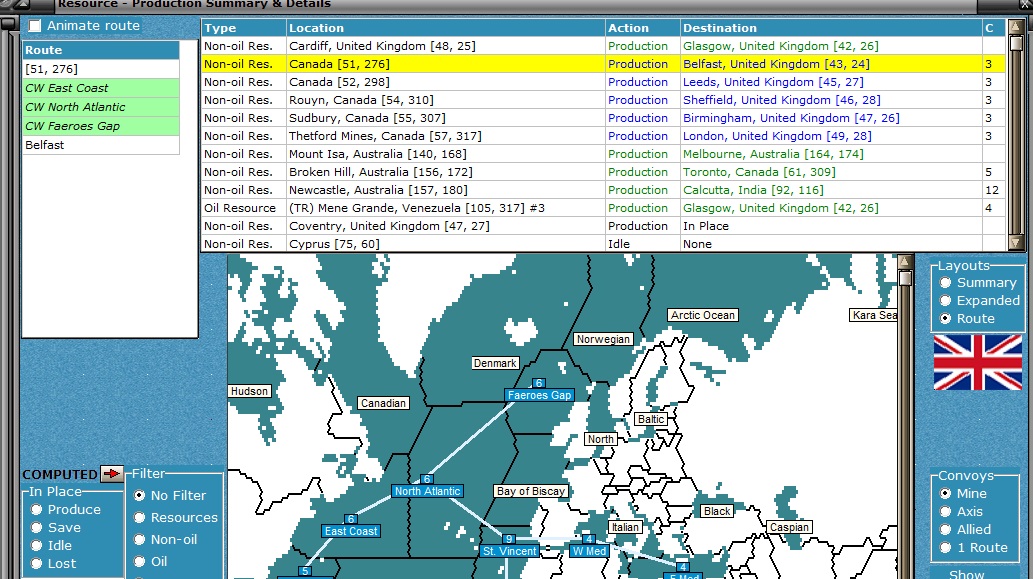Select the Sudbury, Canada row

[603, 118]
